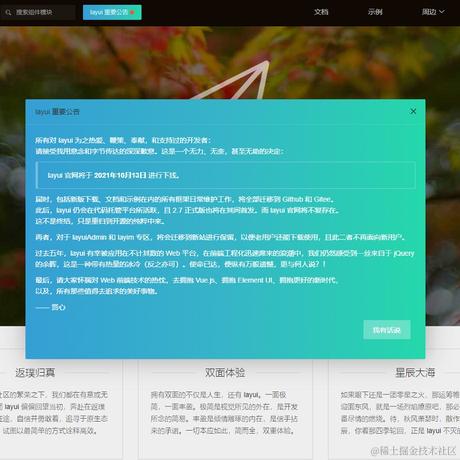Focus the 搜索组件模块 search field

[37, 12]
